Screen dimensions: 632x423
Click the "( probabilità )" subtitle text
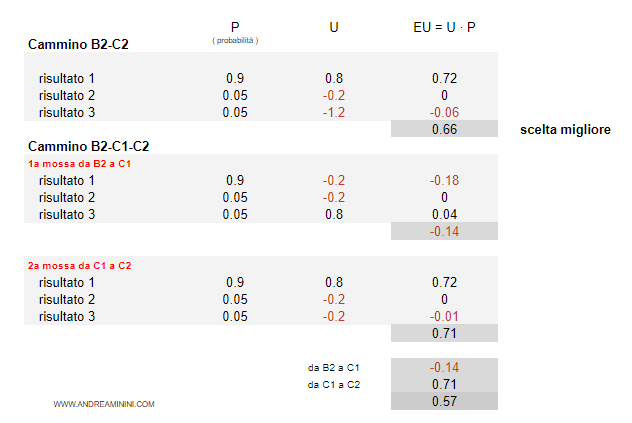coord(235,40)
